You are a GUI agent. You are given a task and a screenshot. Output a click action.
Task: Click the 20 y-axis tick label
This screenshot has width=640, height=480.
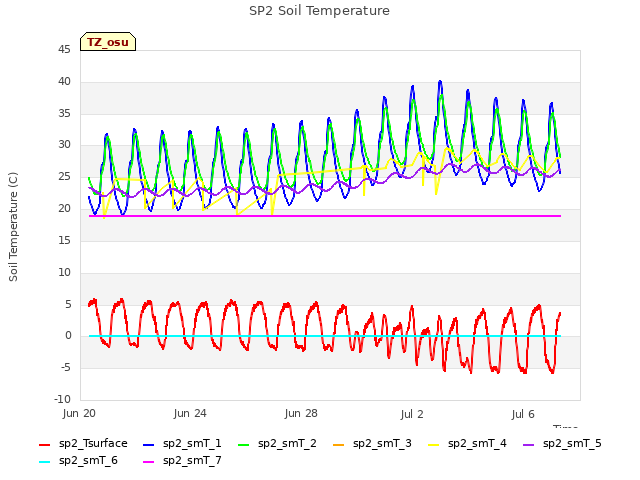point(64,209)
